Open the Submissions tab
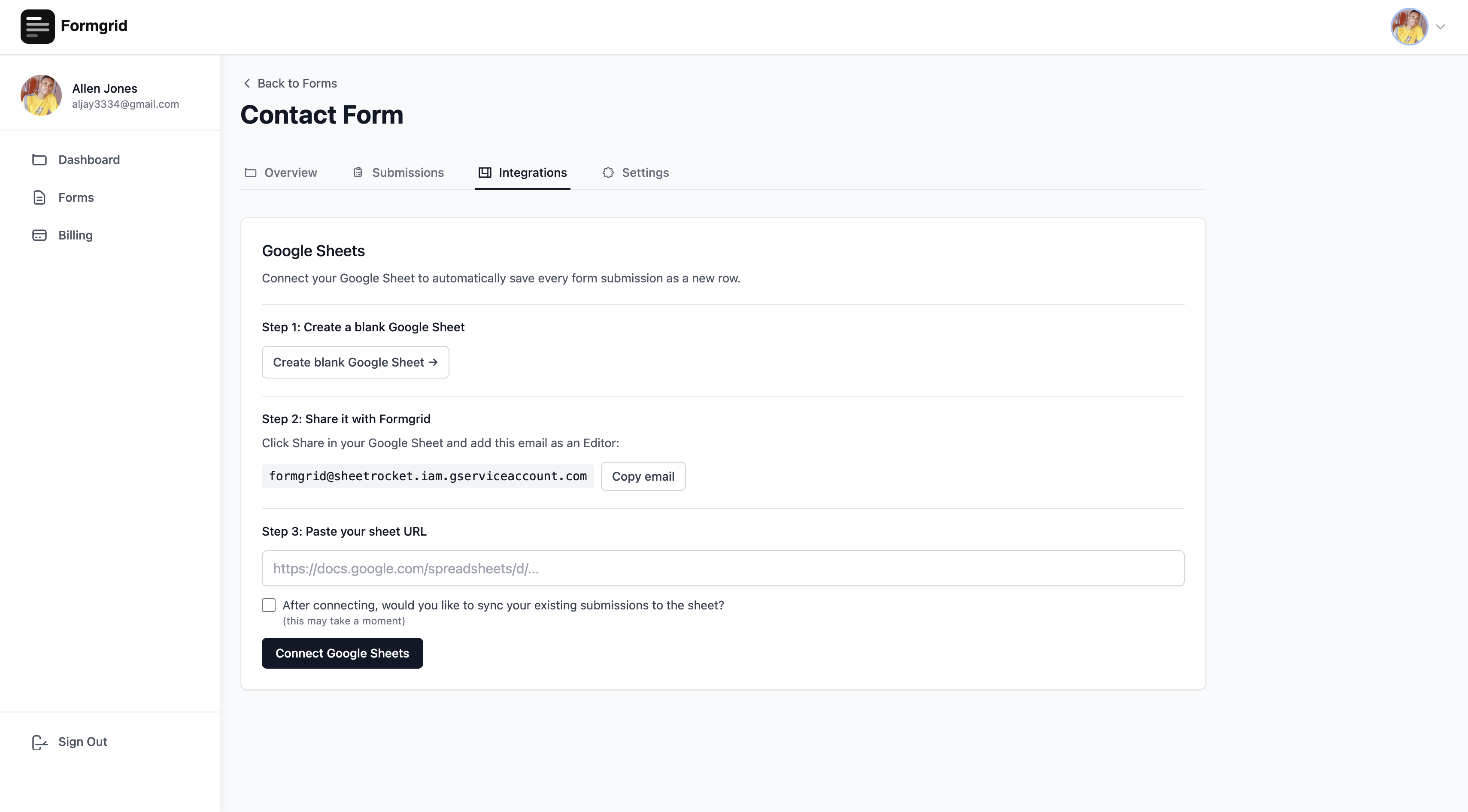Screen dimensions: 1468x812 [407, 173]
